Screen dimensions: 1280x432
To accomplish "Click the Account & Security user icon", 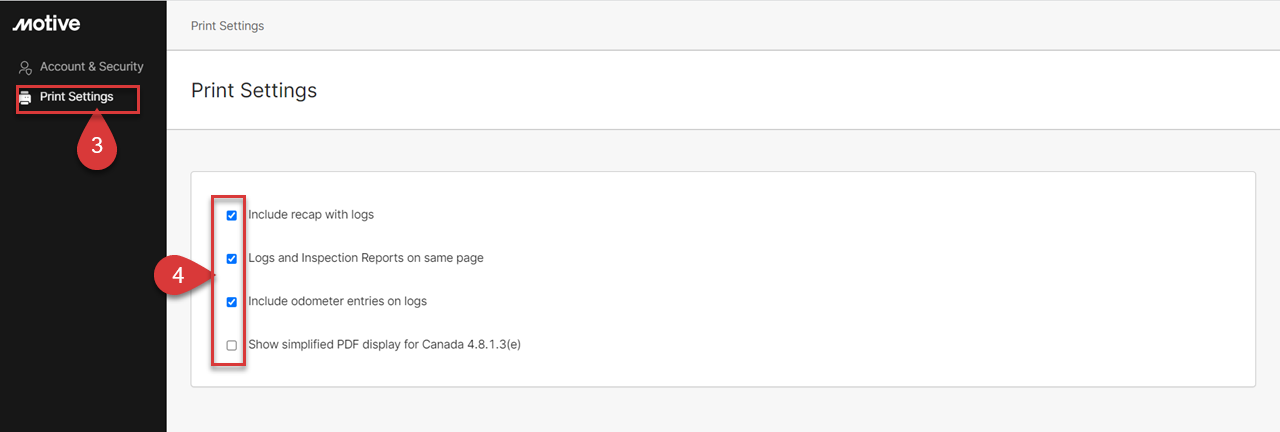I will pyautogui.click(x=26, y=67).
